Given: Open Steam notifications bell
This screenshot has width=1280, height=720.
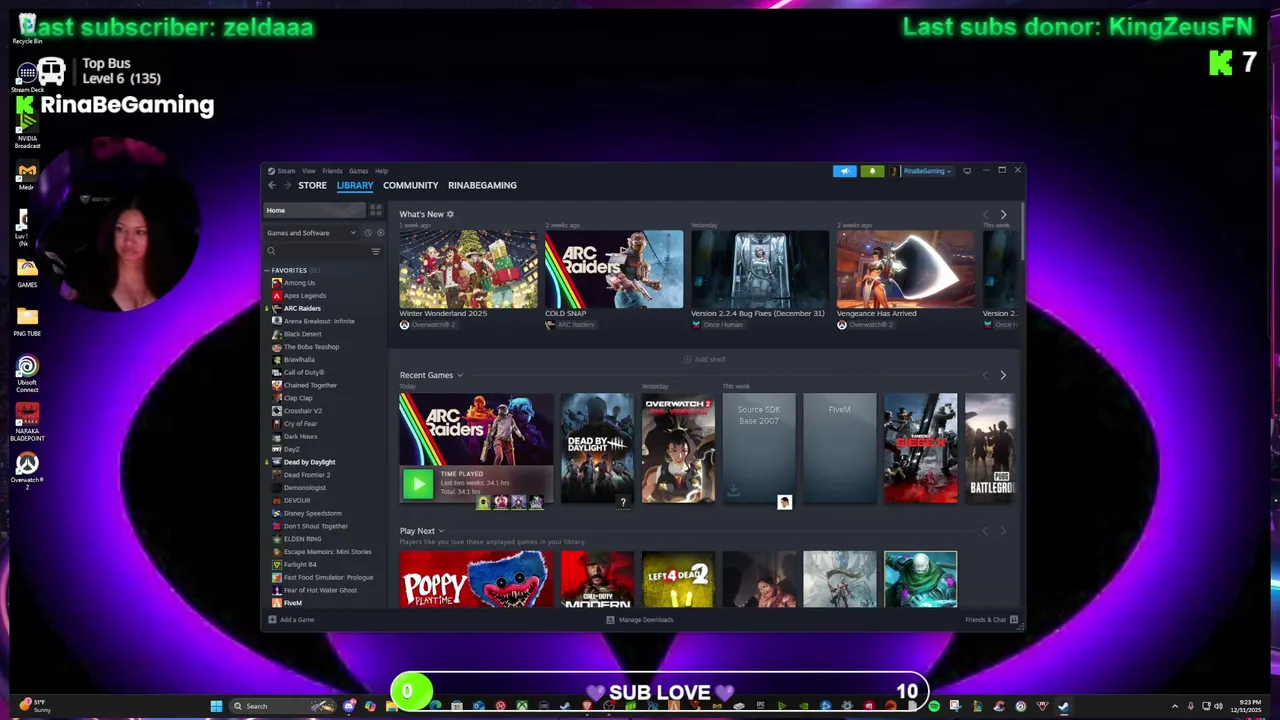Looking at the screenshot, I should pos(872,171).
